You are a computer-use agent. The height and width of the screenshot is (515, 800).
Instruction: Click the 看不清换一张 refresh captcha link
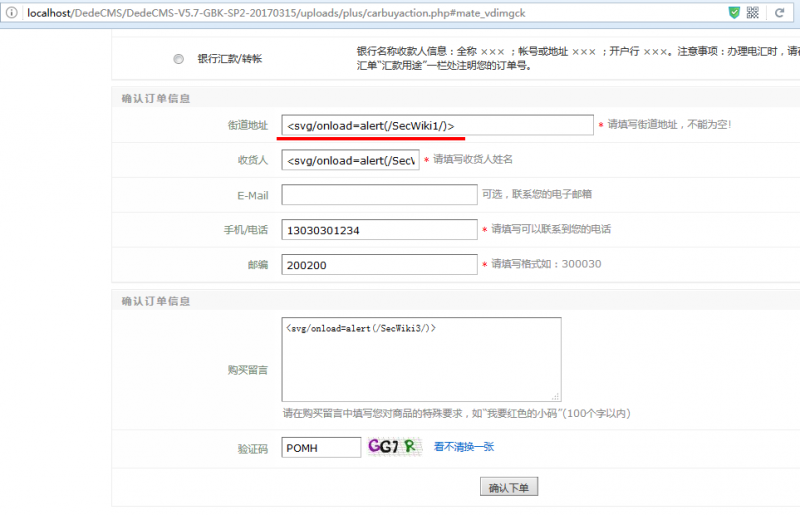(463, 447)
